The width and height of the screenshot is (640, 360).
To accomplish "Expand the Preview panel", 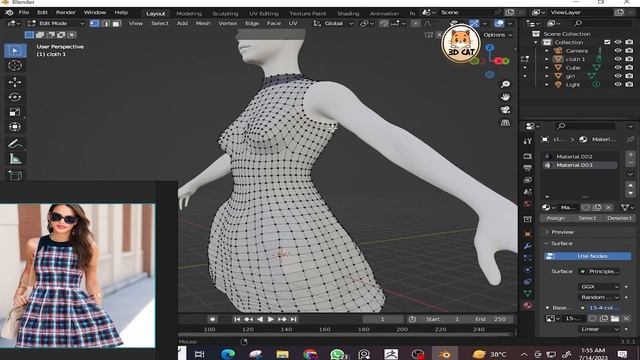I will pos(562,232).
